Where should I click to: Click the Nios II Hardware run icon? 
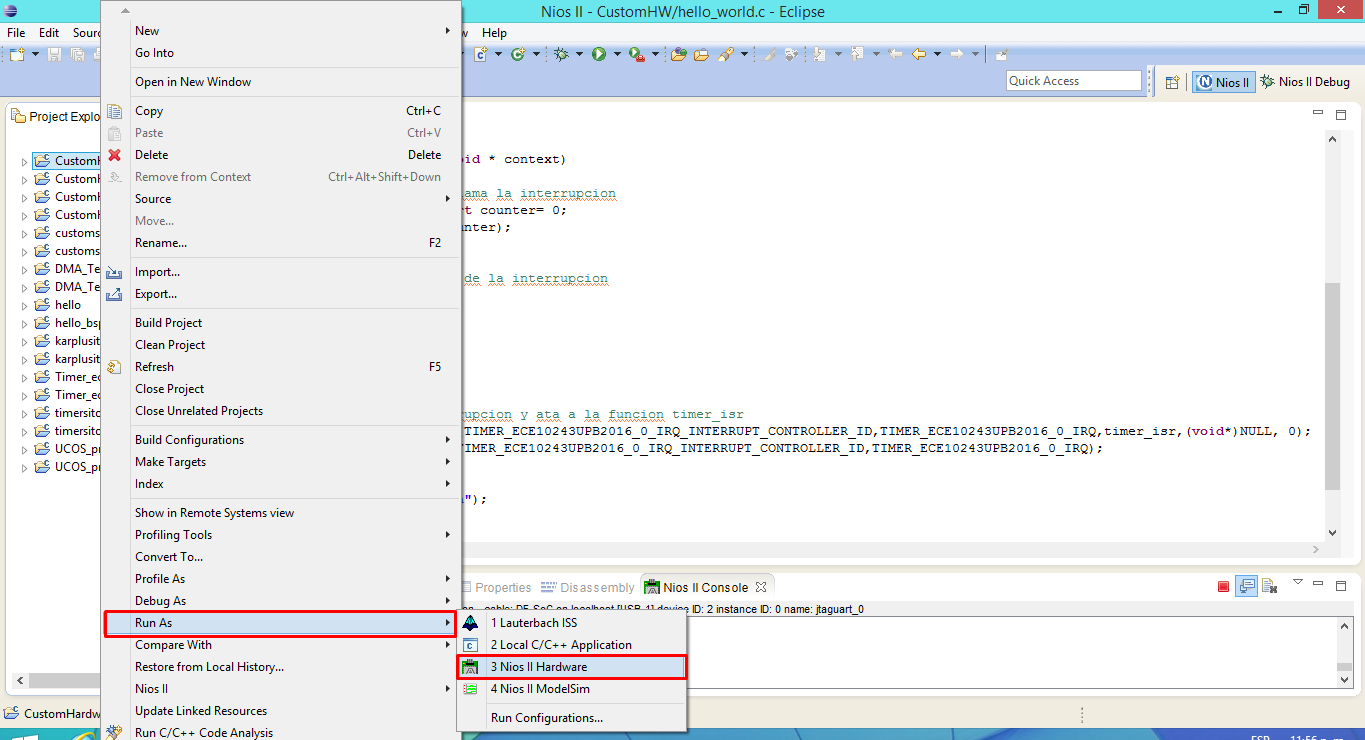coord(470,667)
